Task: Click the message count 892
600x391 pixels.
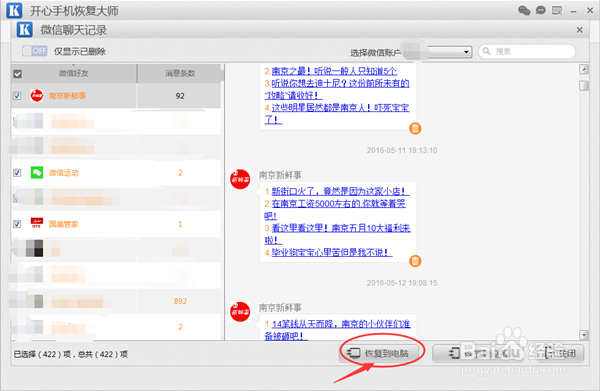Action: pyautogui.click(x=180, y=301)
